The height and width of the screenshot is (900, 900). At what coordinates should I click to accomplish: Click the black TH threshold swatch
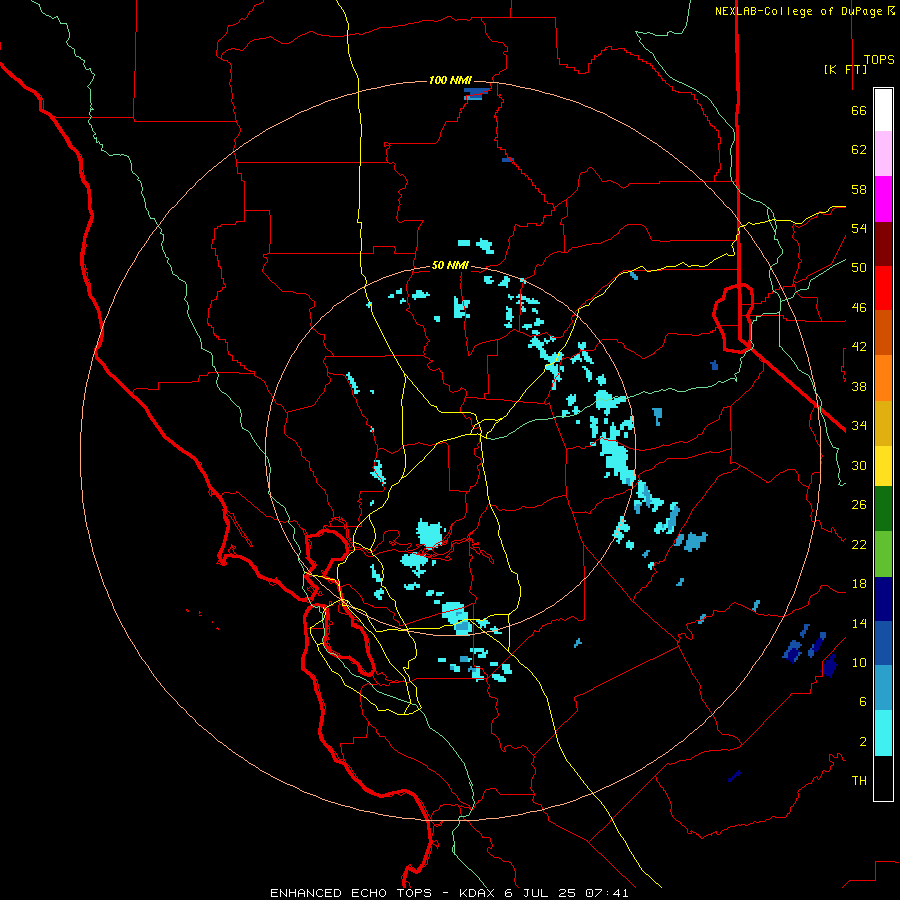pyautogui.click(x=883, y=778)
